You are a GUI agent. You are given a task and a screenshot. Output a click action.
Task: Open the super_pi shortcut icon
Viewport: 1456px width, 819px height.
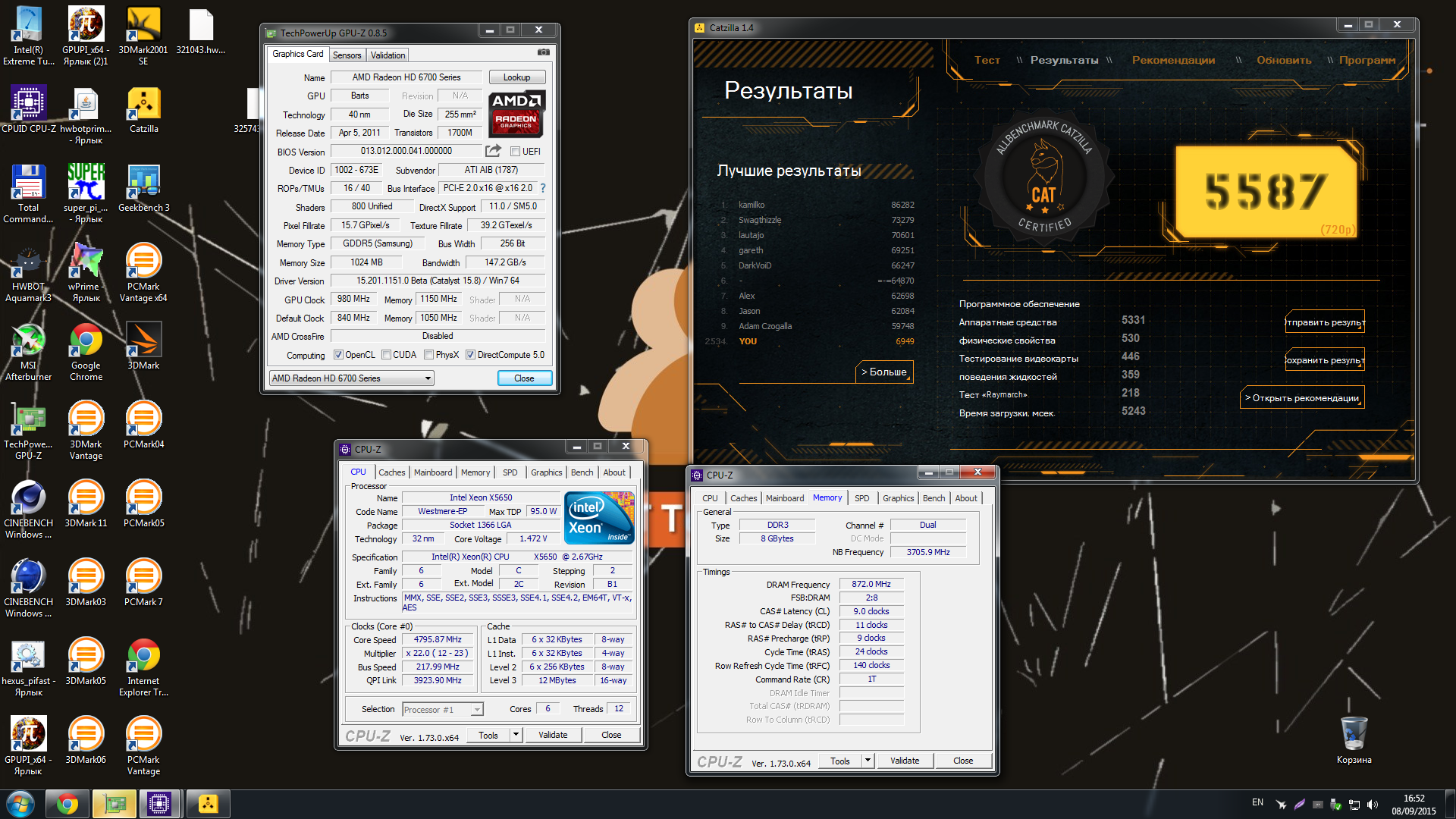pos(86,193)
